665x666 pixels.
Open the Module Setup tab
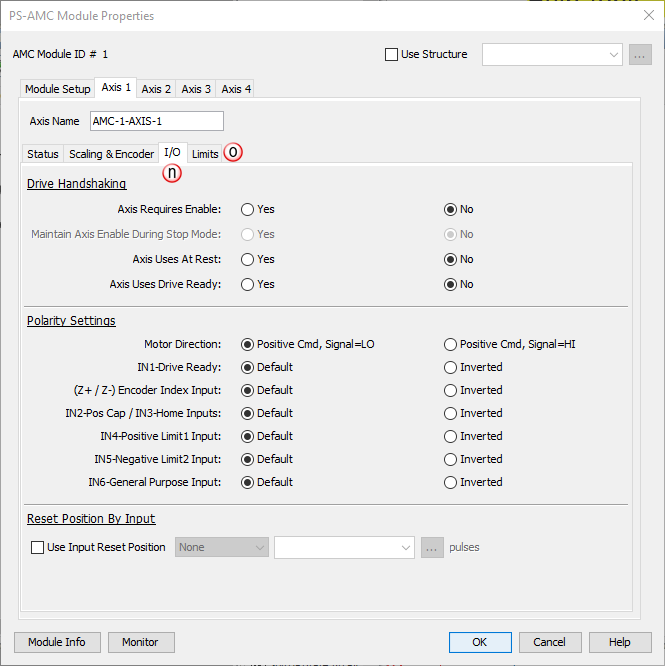tap(57, 89)
